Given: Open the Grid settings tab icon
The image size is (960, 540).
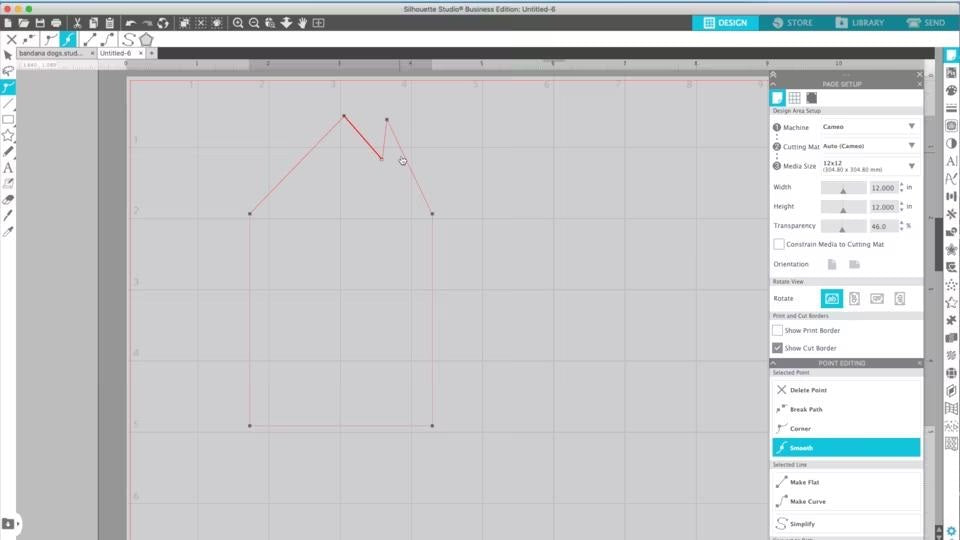Looking at the screenshot, I should coord(794,98).
